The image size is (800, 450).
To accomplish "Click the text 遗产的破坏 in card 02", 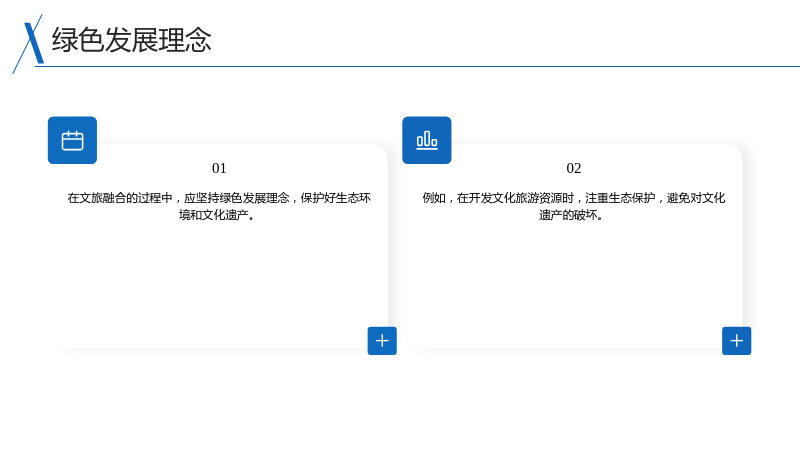I will [568, 215].
